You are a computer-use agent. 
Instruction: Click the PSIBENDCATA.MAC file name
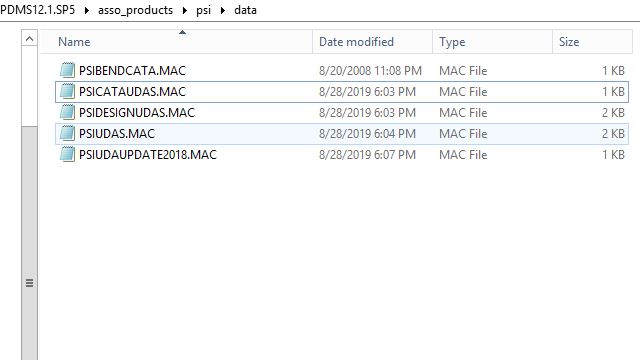point(132,71)
